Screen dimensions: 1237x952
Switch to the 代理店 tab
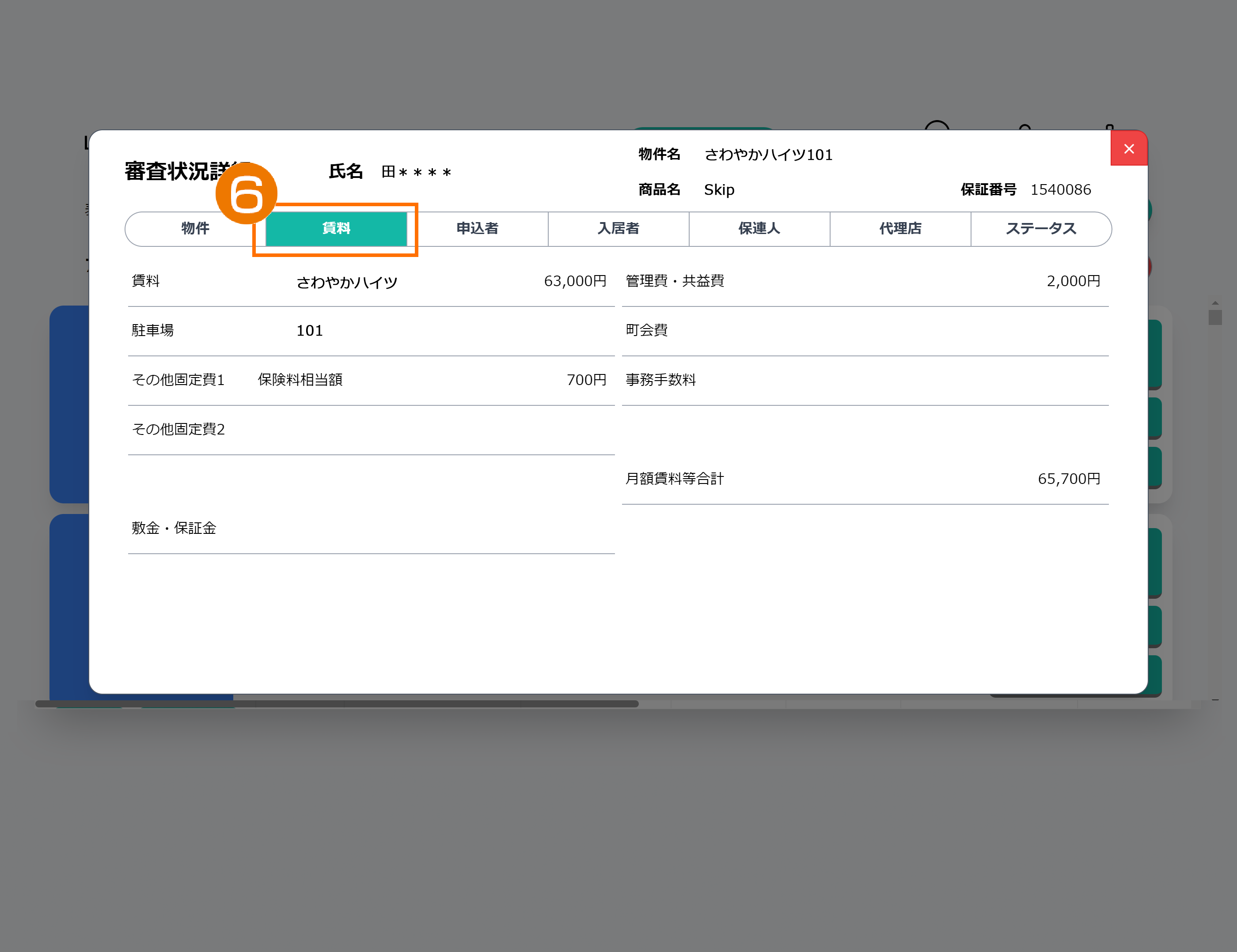tap(900, 229)
